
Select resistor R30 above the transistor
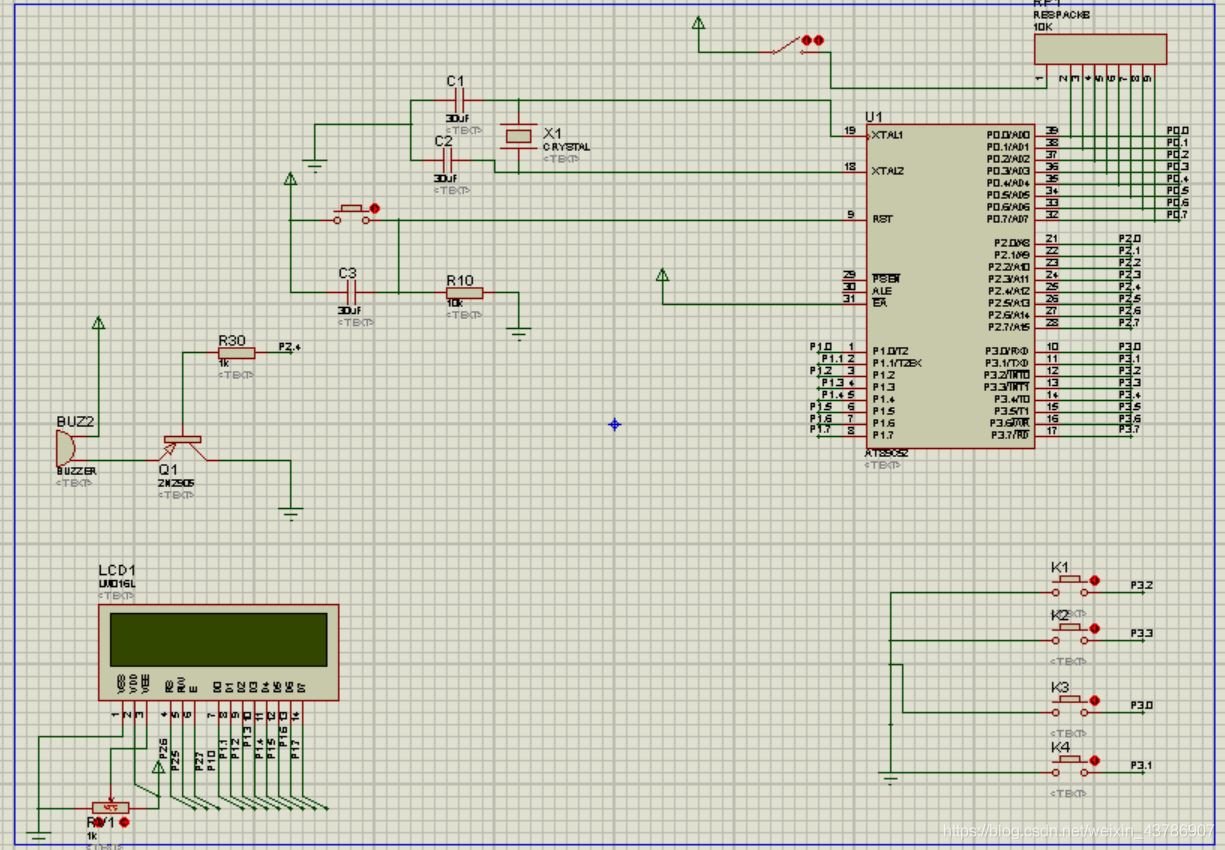pos(237,353)
